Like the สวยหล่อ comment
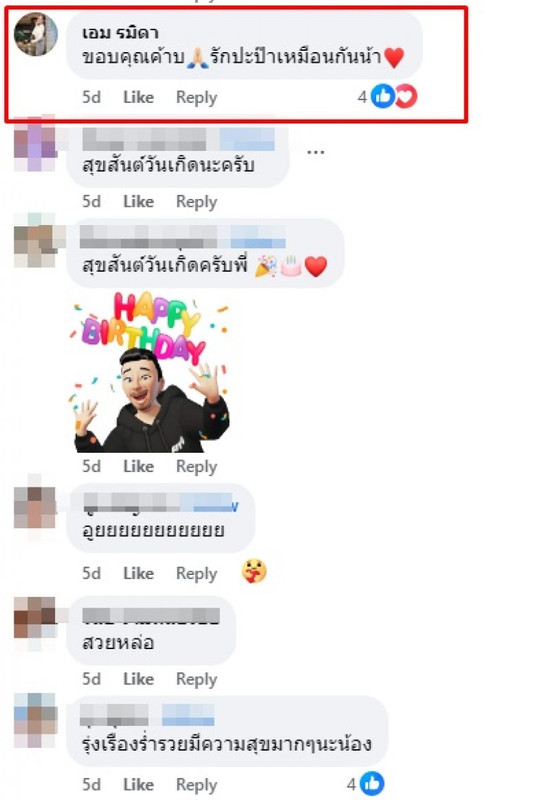The height and width of the screenshot is (800, 548). (138, 679)
